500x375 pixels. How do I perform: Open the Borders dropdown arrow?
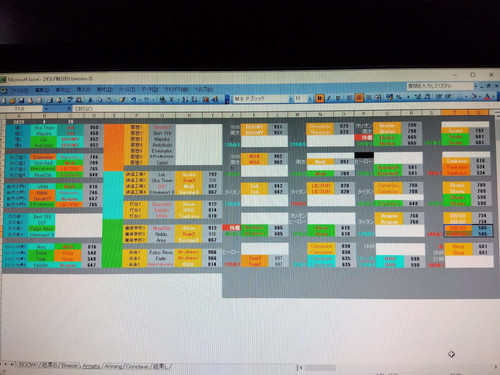pos(466,97)
